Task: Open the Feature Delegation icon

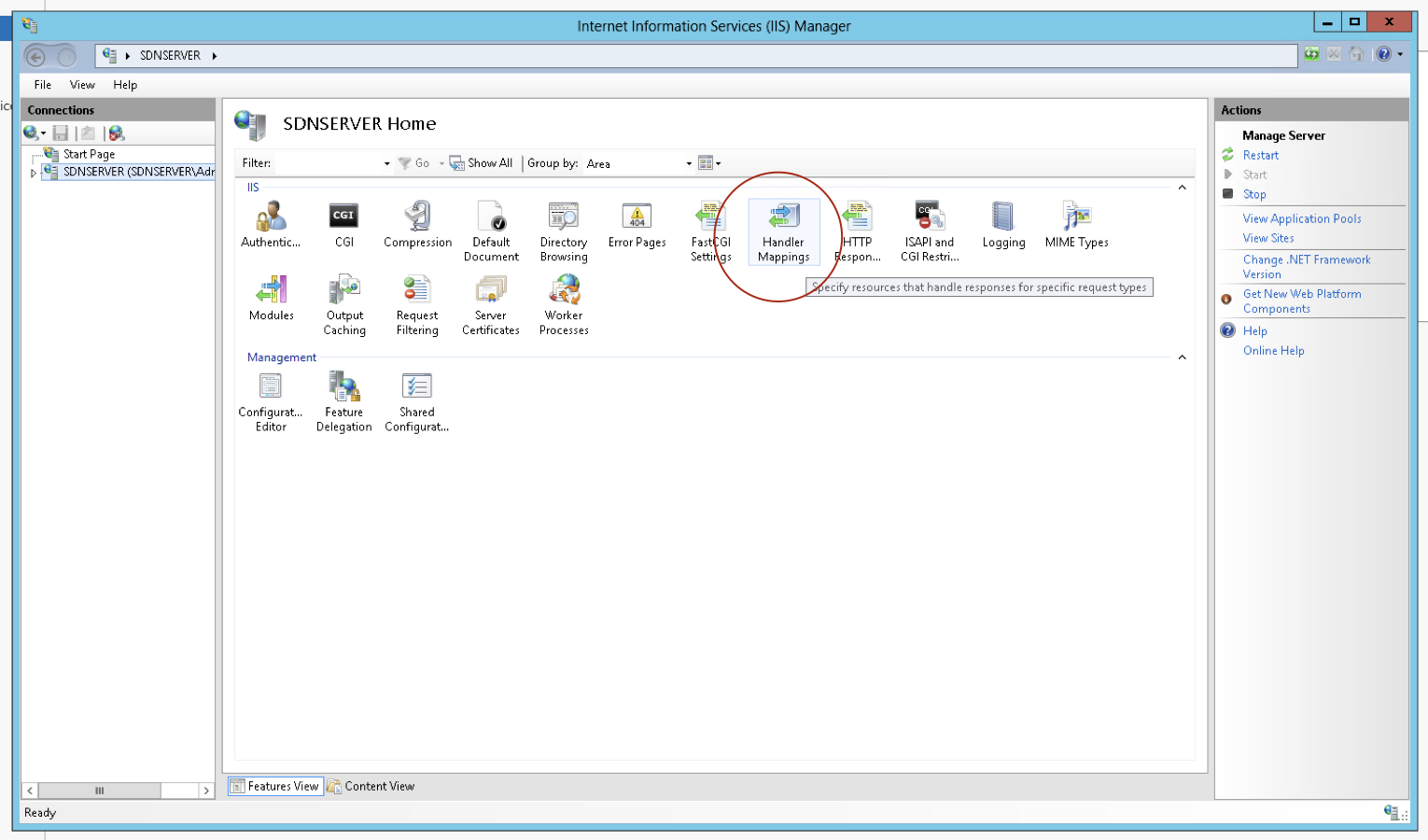Action: tap(344, 402)
